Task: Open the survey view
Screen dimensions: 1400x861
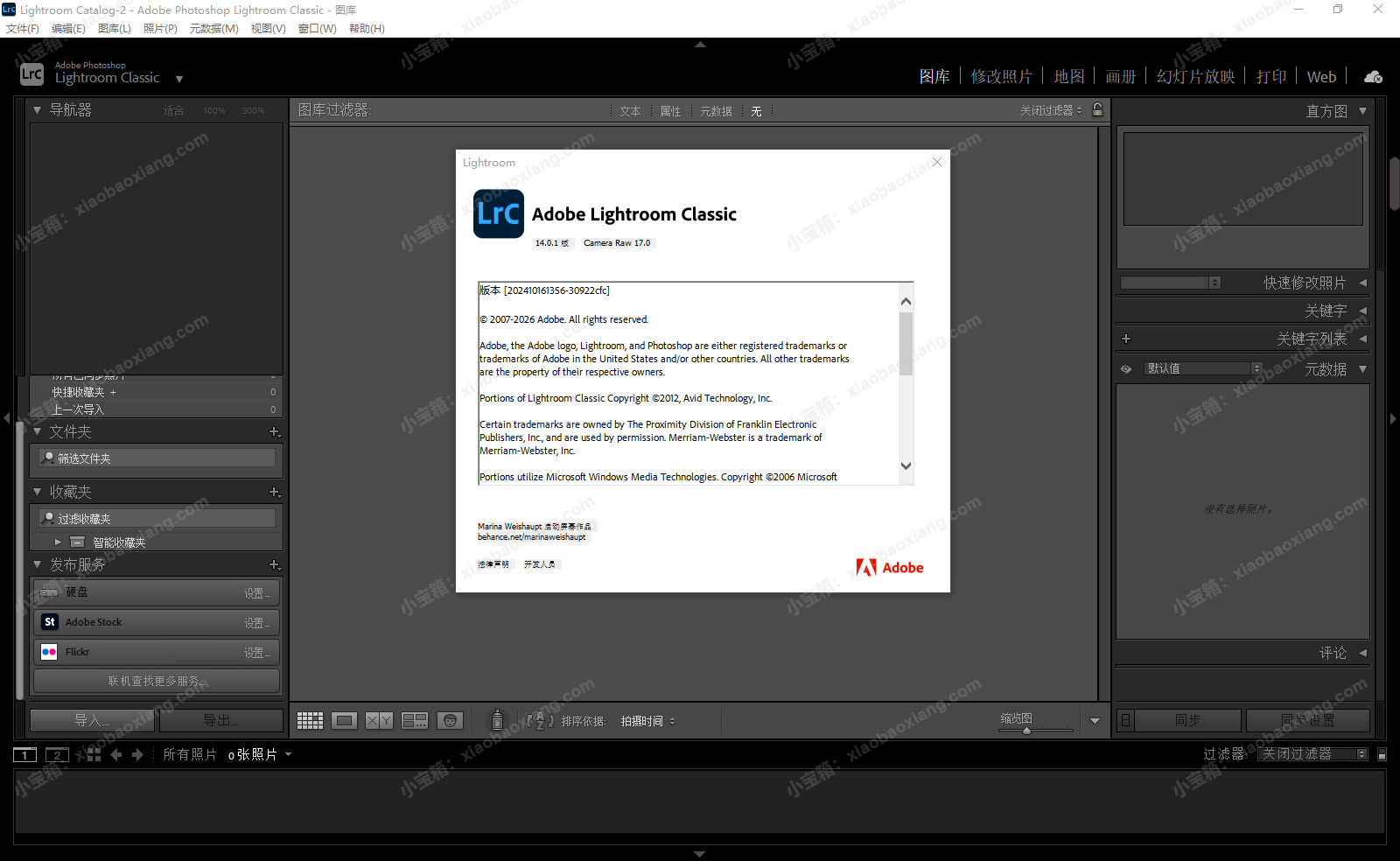Action: click(x=415, y=720)
